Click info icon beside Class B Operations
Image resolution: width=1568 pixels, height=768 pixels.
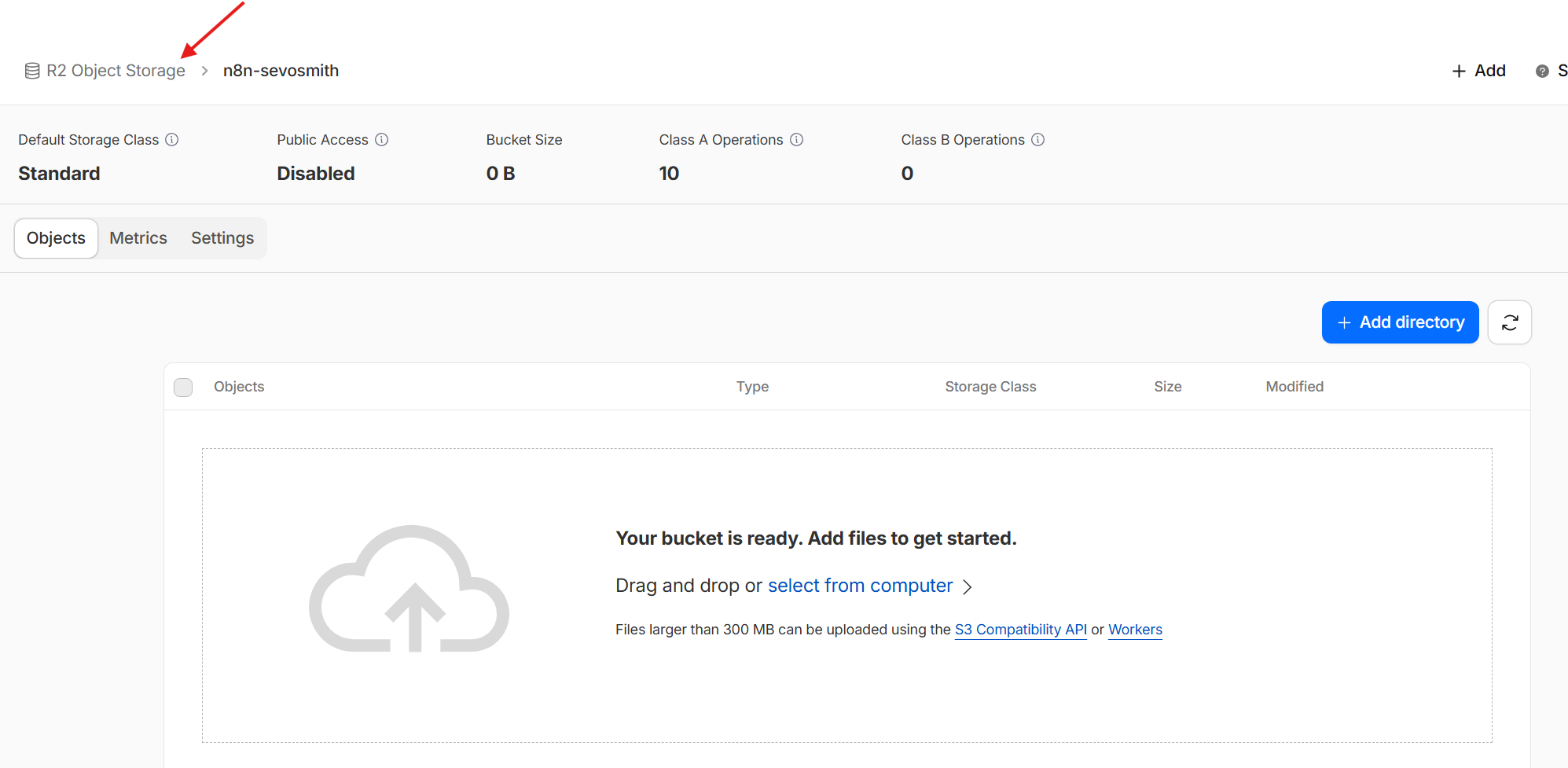click(x=1038, y=140)
